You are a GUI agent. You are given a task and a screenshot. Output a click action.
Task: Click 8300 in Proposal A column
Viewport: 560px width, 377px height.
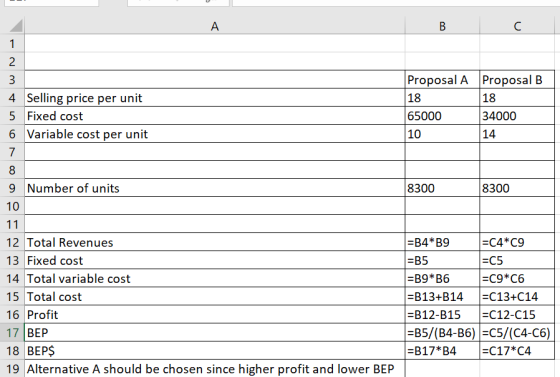[x=442, y=188]
